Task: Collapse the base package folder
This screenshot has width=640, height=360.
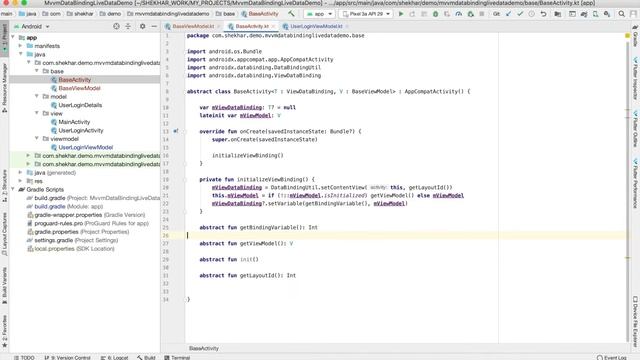Action: pyautogui.click(x=37, y=71)
